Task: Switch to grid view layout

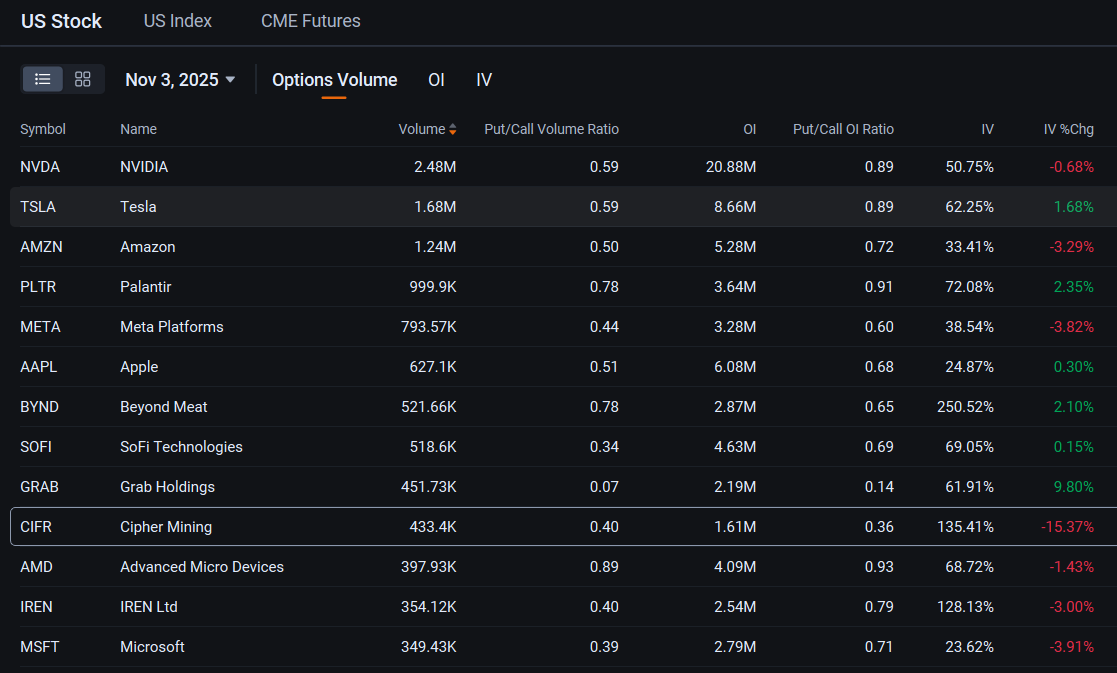Action: tap(83, 79)
